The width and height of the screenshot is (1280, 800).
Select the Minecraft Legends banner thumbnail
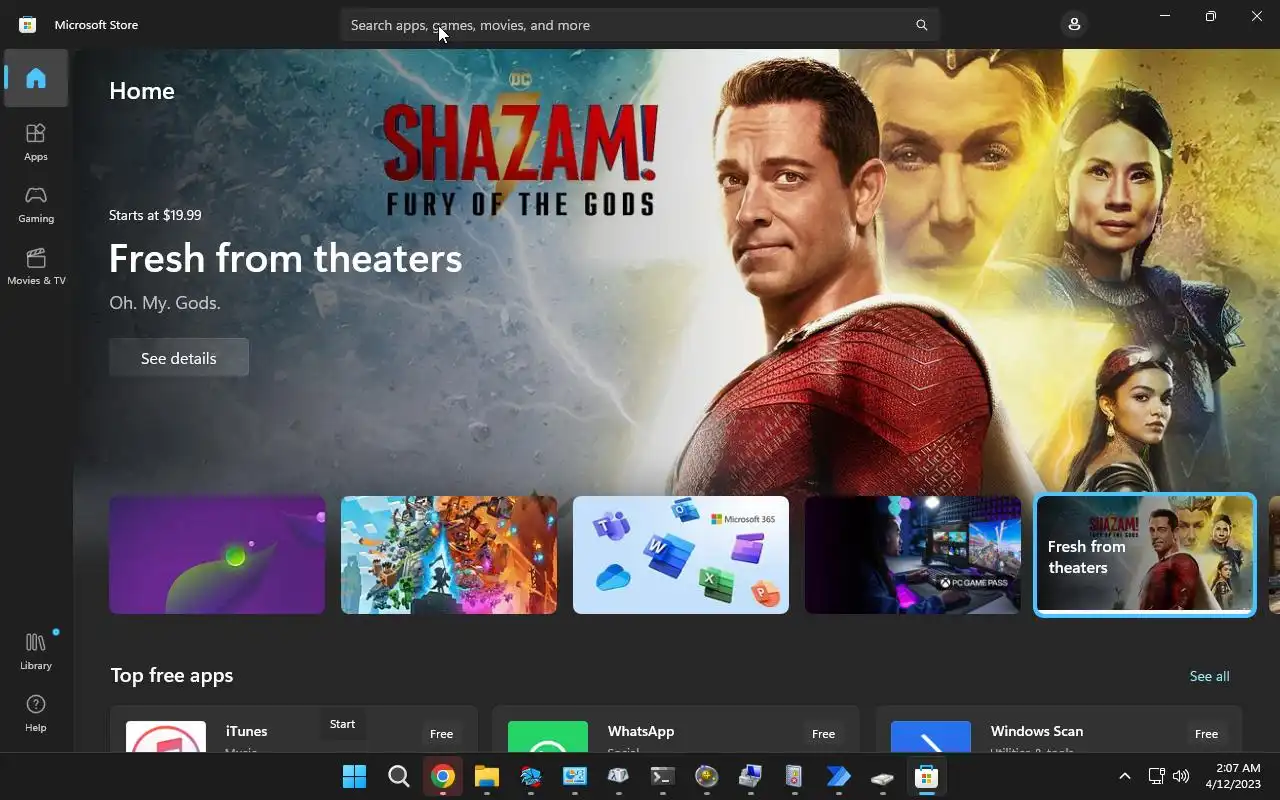point(449,555)
